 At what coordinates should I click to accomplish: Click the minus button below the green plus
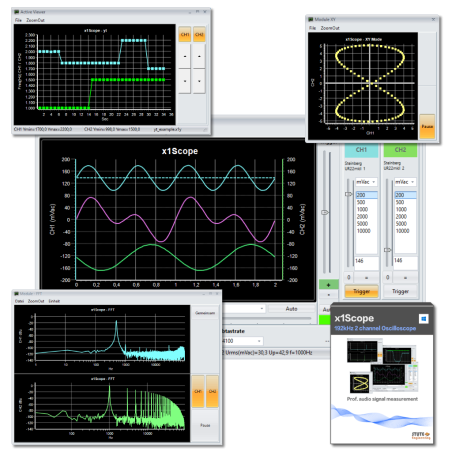click(329, 295)
